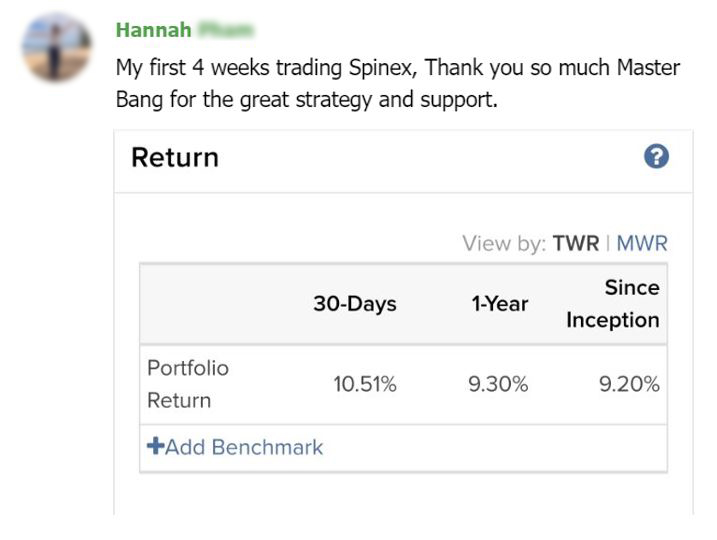Viewport: 717px width, 540px height.
Task: Click the Since Inception column header
Action: click(613, 304)
